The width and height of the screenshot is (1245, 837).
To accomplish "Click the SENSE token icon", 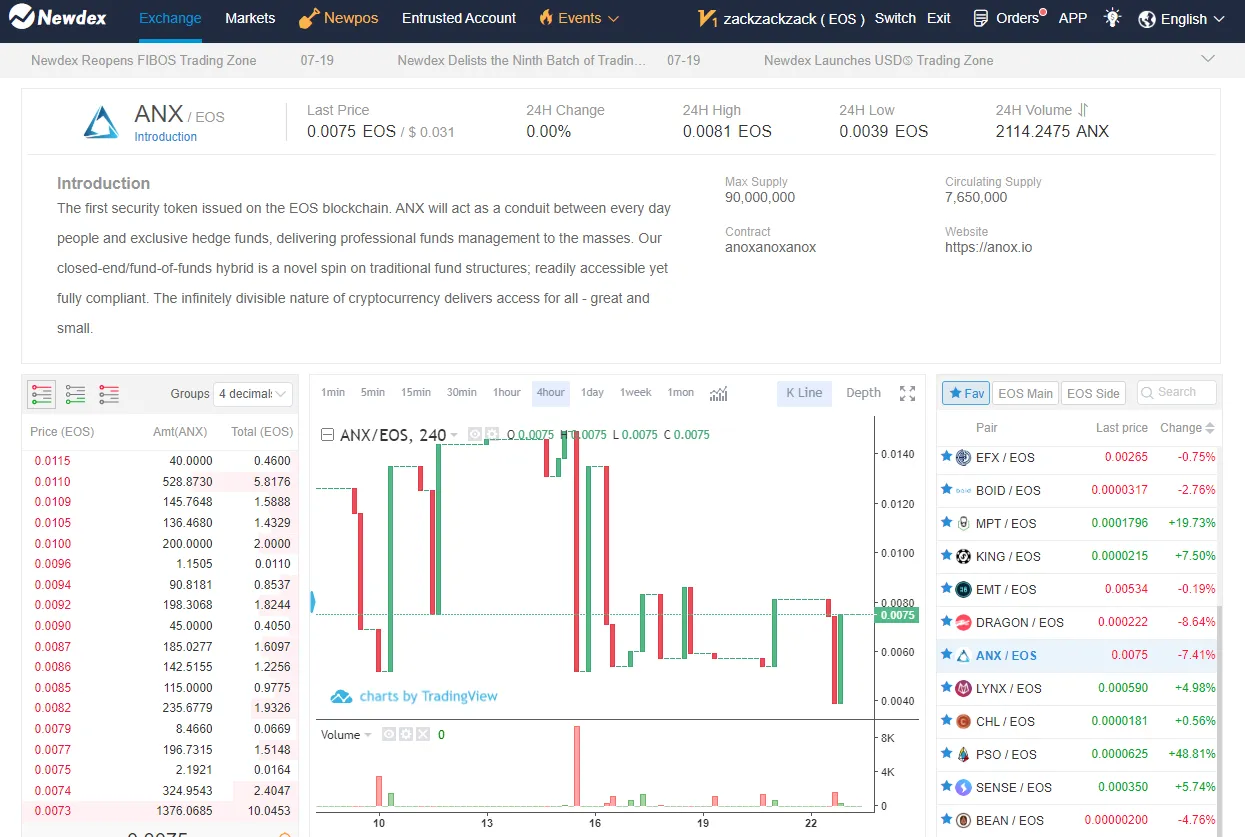I will [x=964, y=787].
